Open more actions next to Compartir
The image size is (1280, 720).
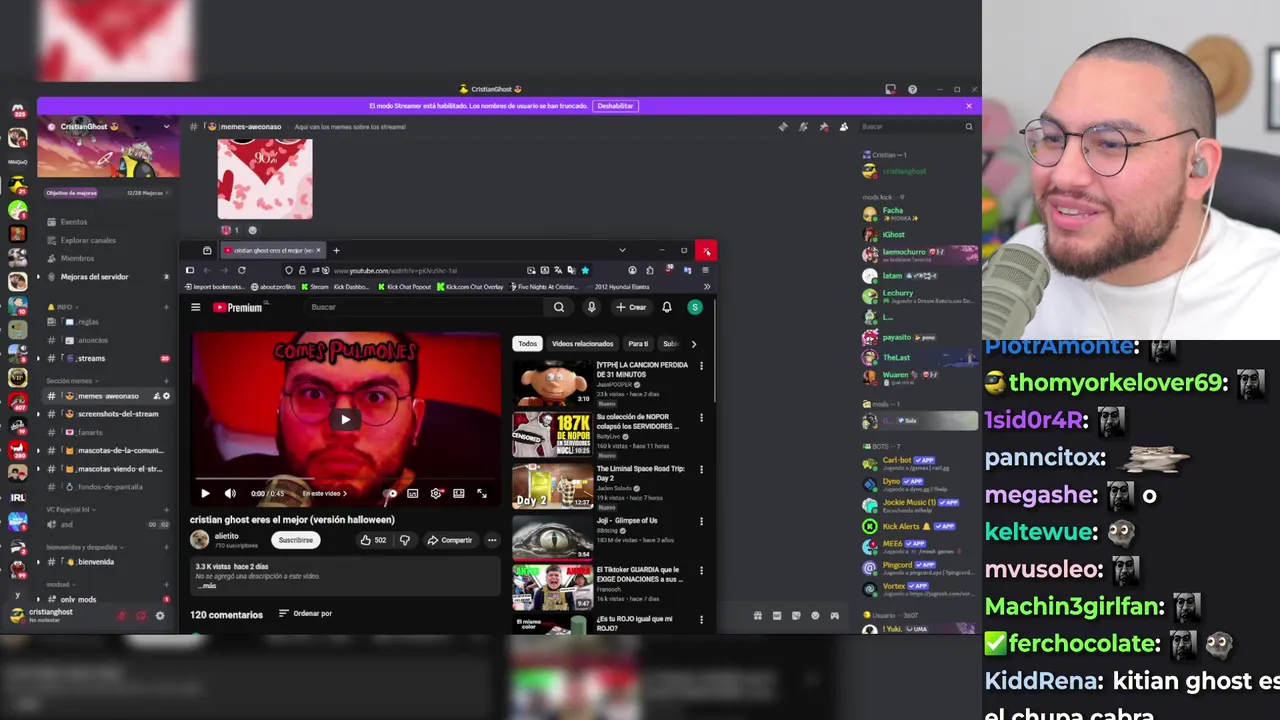492,540
